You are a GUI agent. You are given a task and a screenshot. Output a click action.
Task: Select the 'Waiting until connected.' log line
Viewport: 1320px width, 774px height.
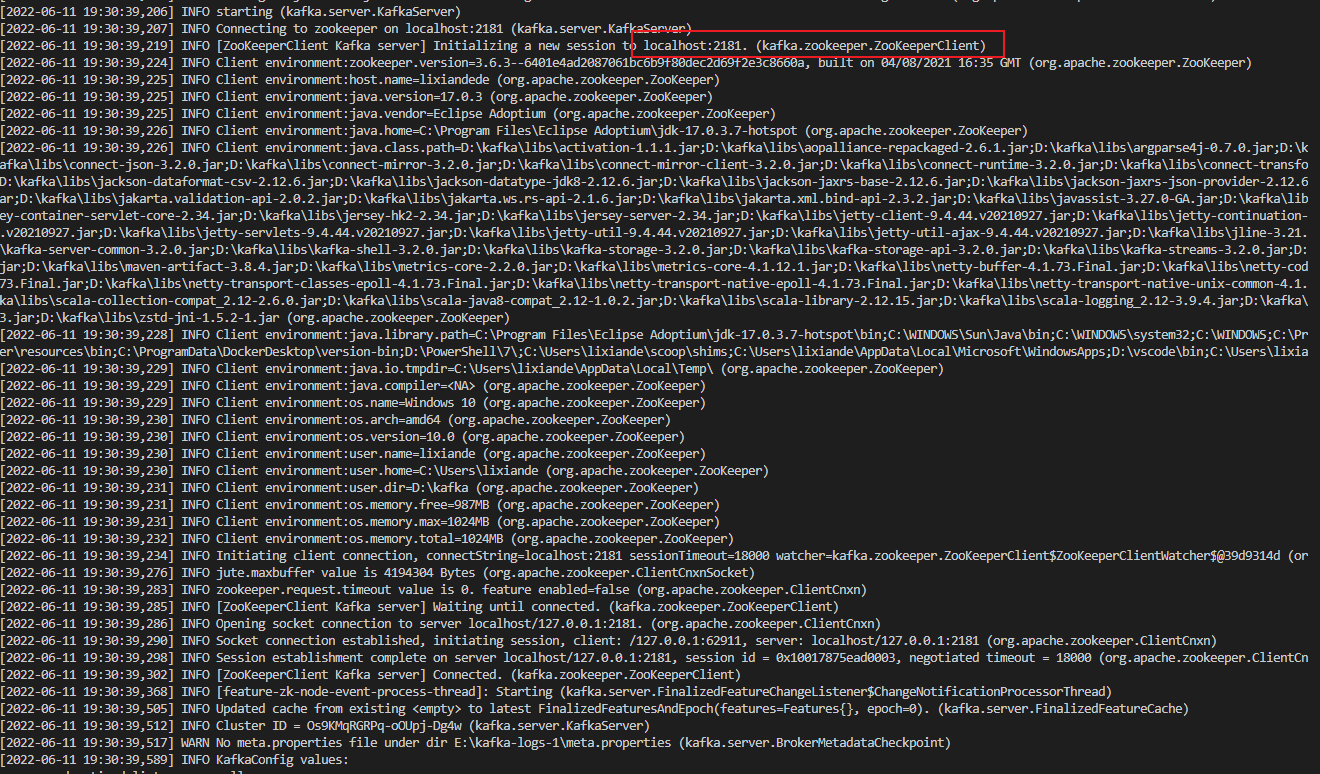pos(417,606)
